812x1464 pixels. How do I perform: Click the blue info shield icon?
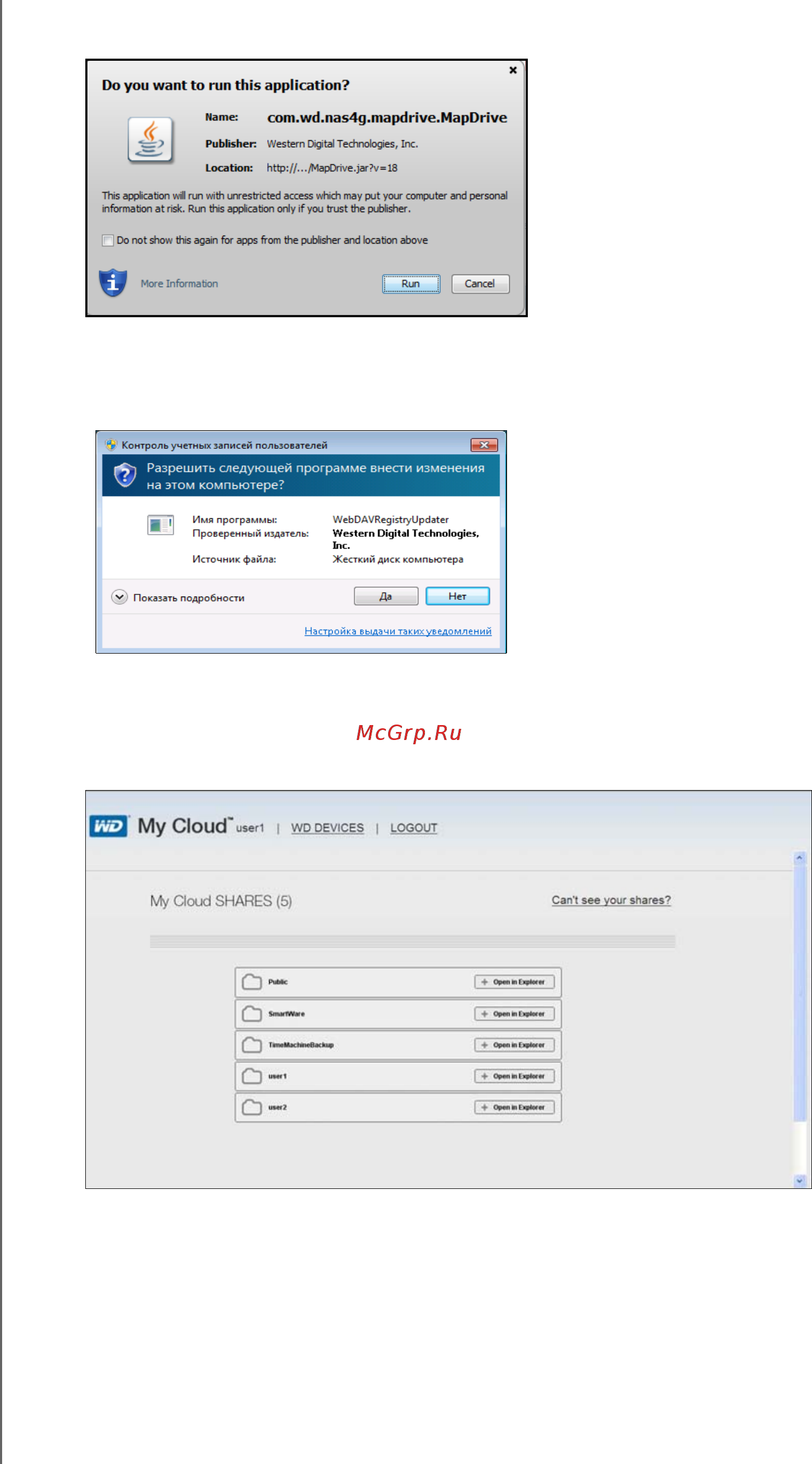pos(113,283)
